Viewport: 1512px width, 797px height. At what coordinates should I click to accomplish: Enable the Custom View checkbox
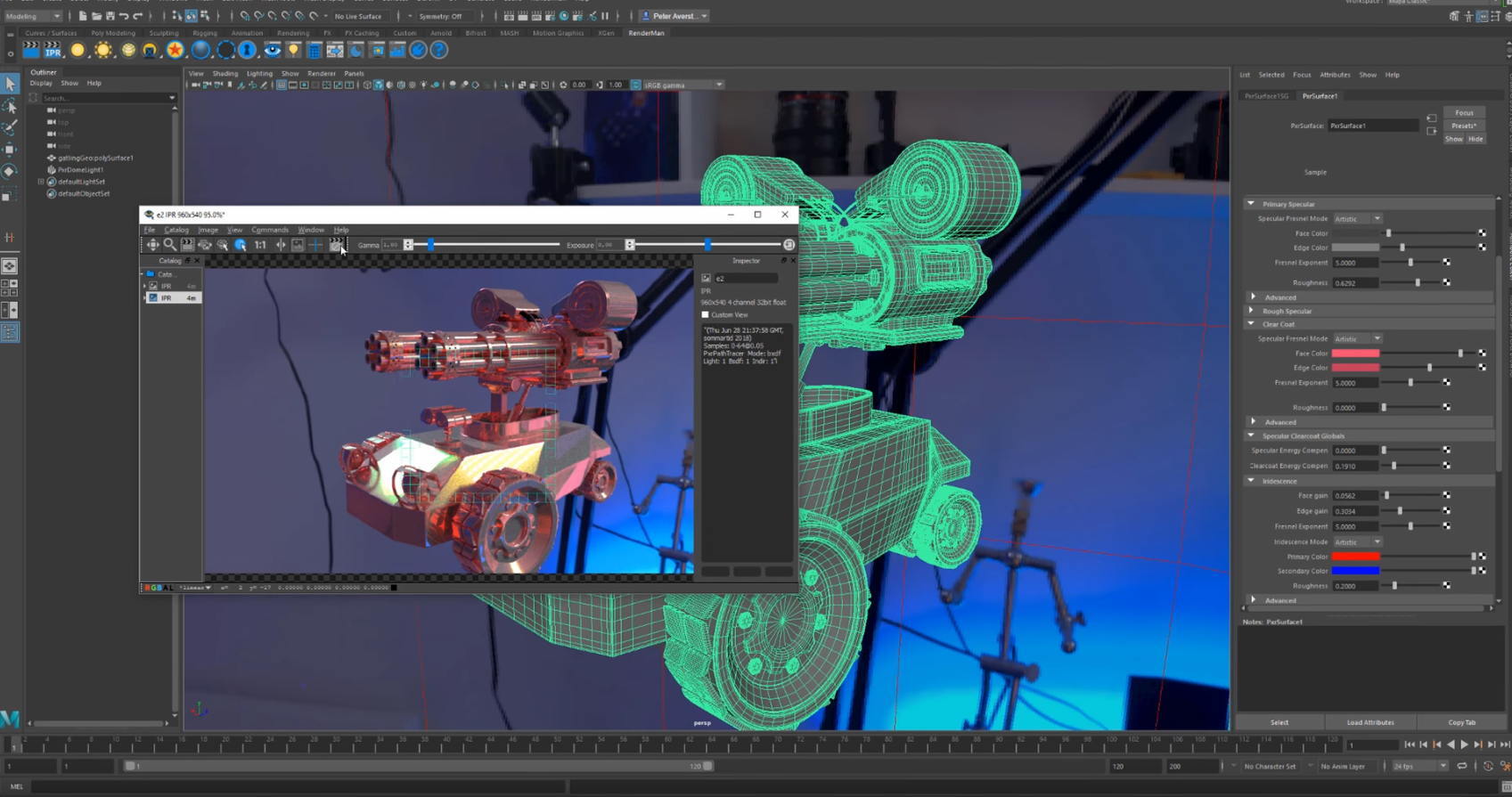tap(706, 315)
